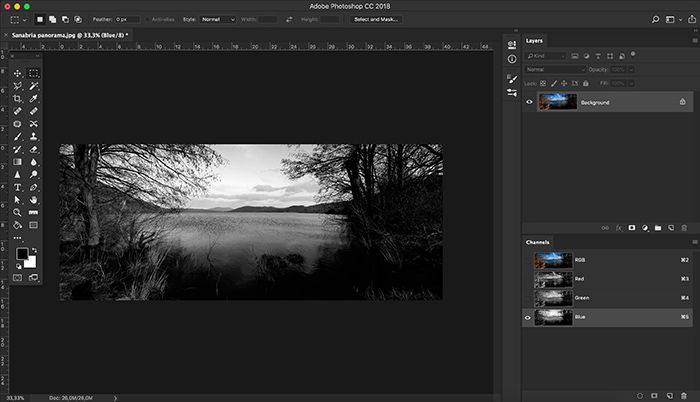
Task: Select the Eraser tool
Action: (x=33, y=149)
